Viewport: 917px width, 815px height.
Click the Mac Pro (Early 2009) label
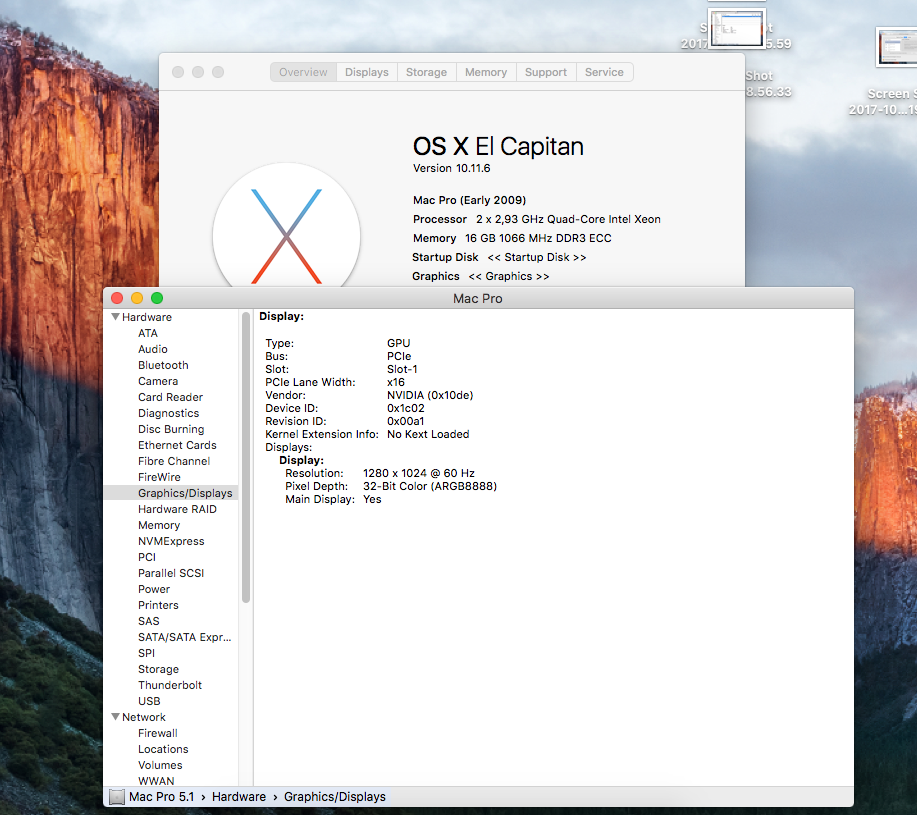469,200
